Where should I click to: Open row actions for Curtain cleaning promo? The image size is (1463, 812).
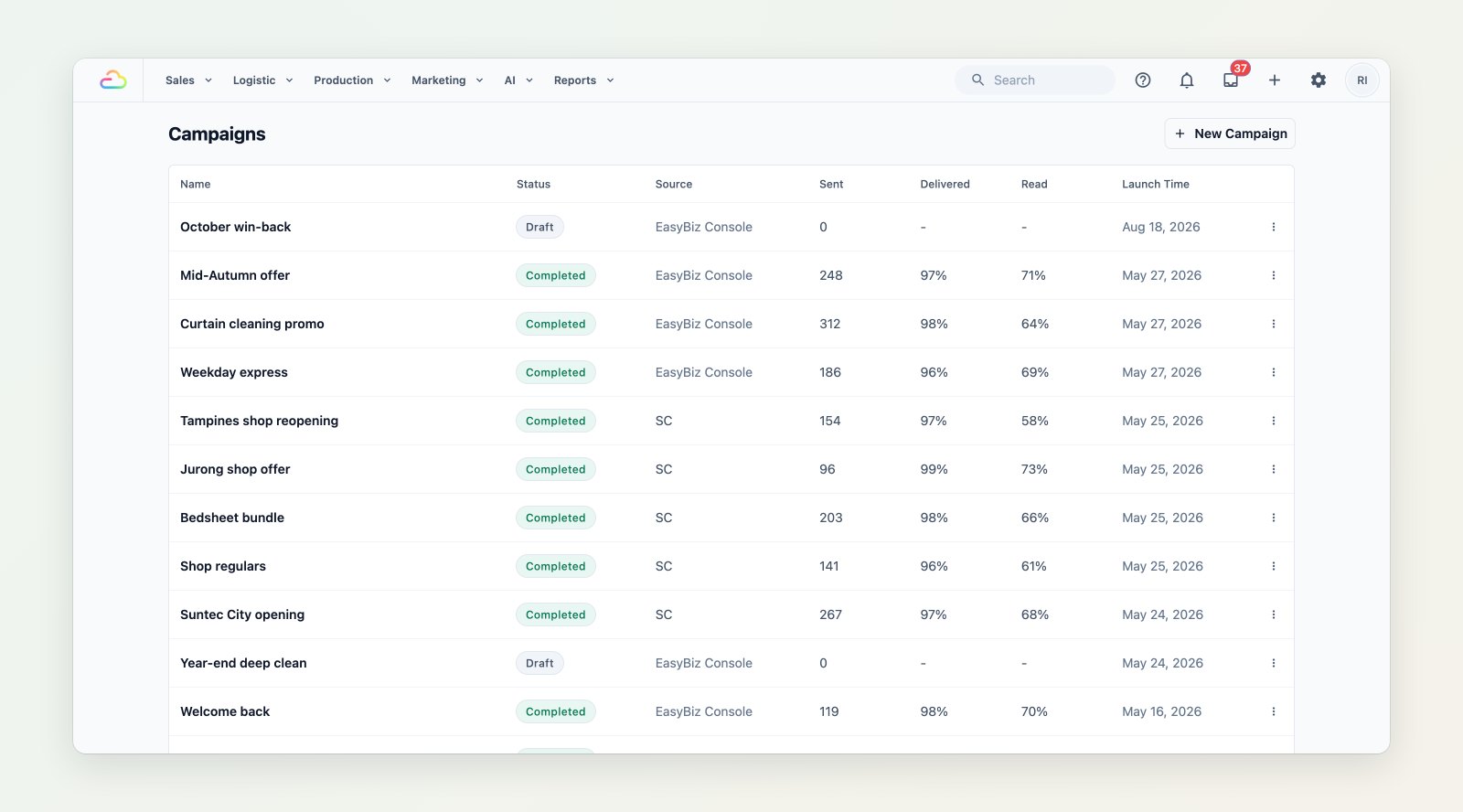(x=1274, y=324)
